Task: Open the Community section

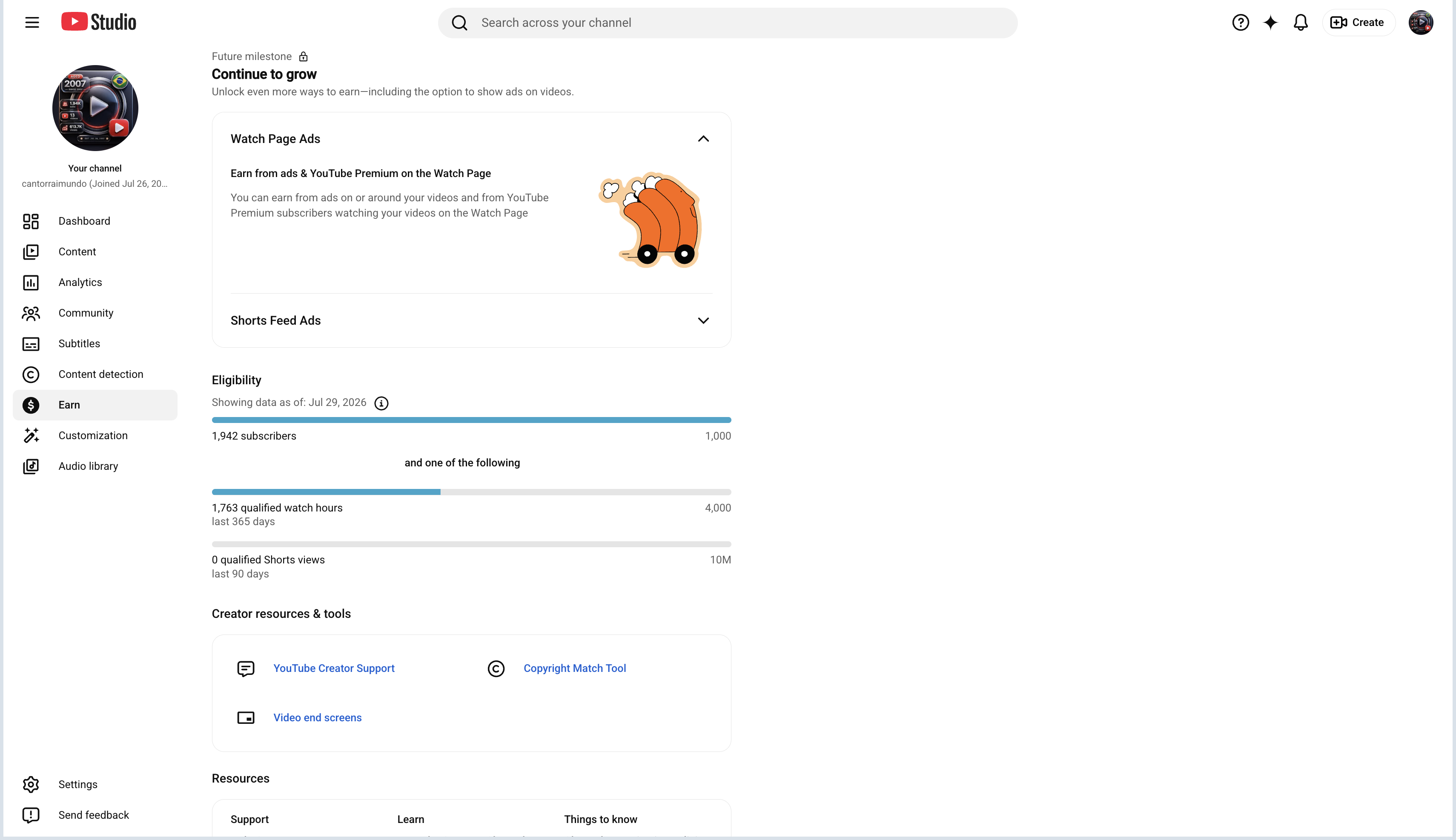Action: point(95,313)
